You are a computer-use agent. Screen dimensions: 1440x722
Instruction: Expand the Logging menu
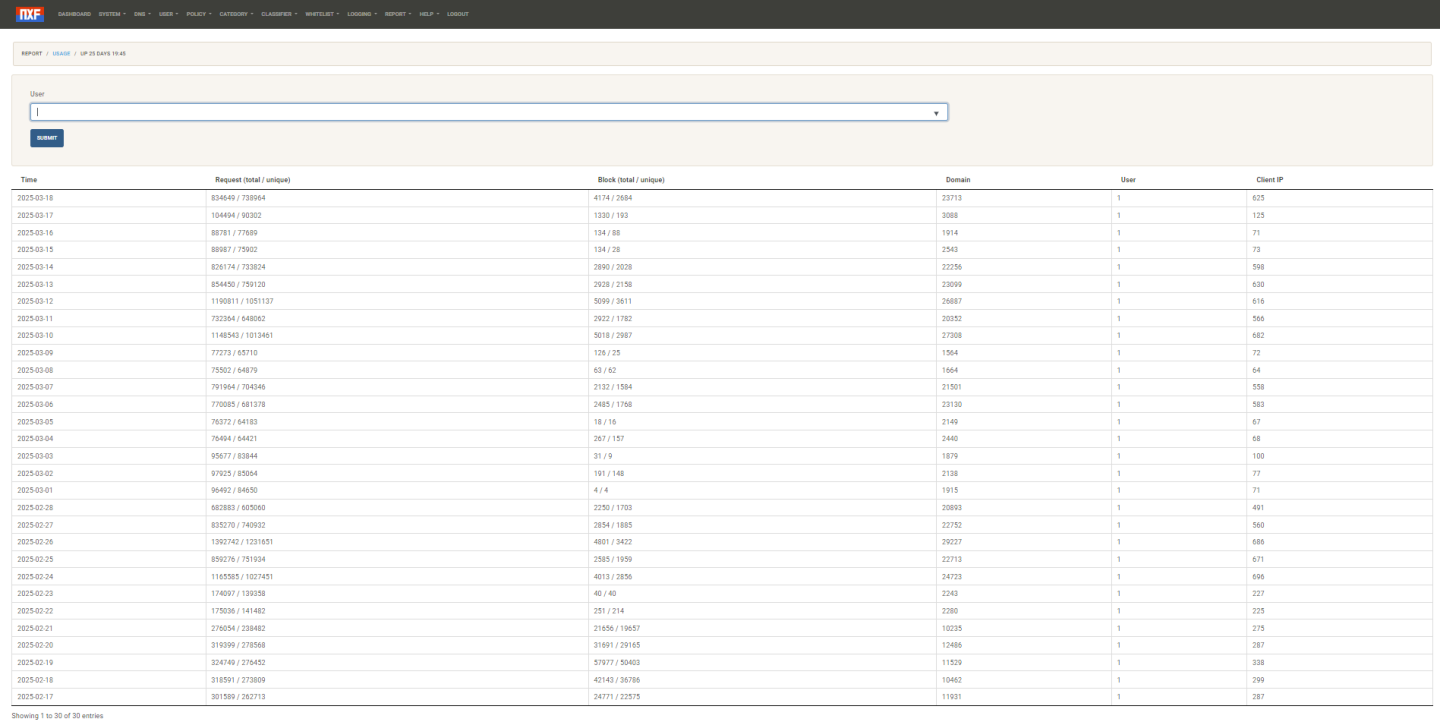tap(362, 14)
